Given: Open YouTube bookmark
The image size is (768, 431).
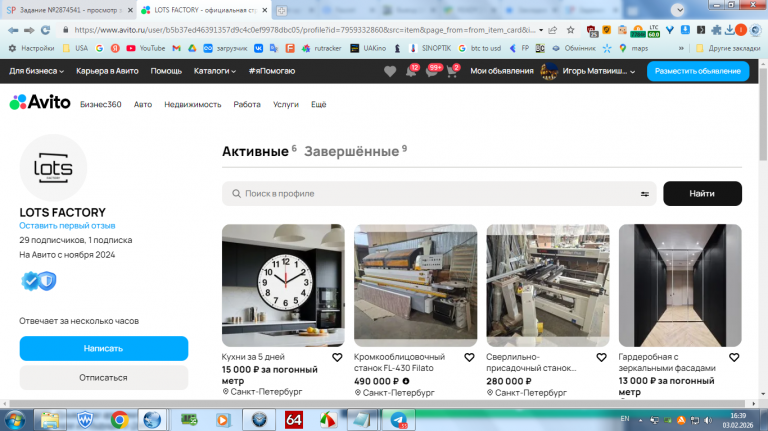Looking at the screenshot, I should click(145, 48).
